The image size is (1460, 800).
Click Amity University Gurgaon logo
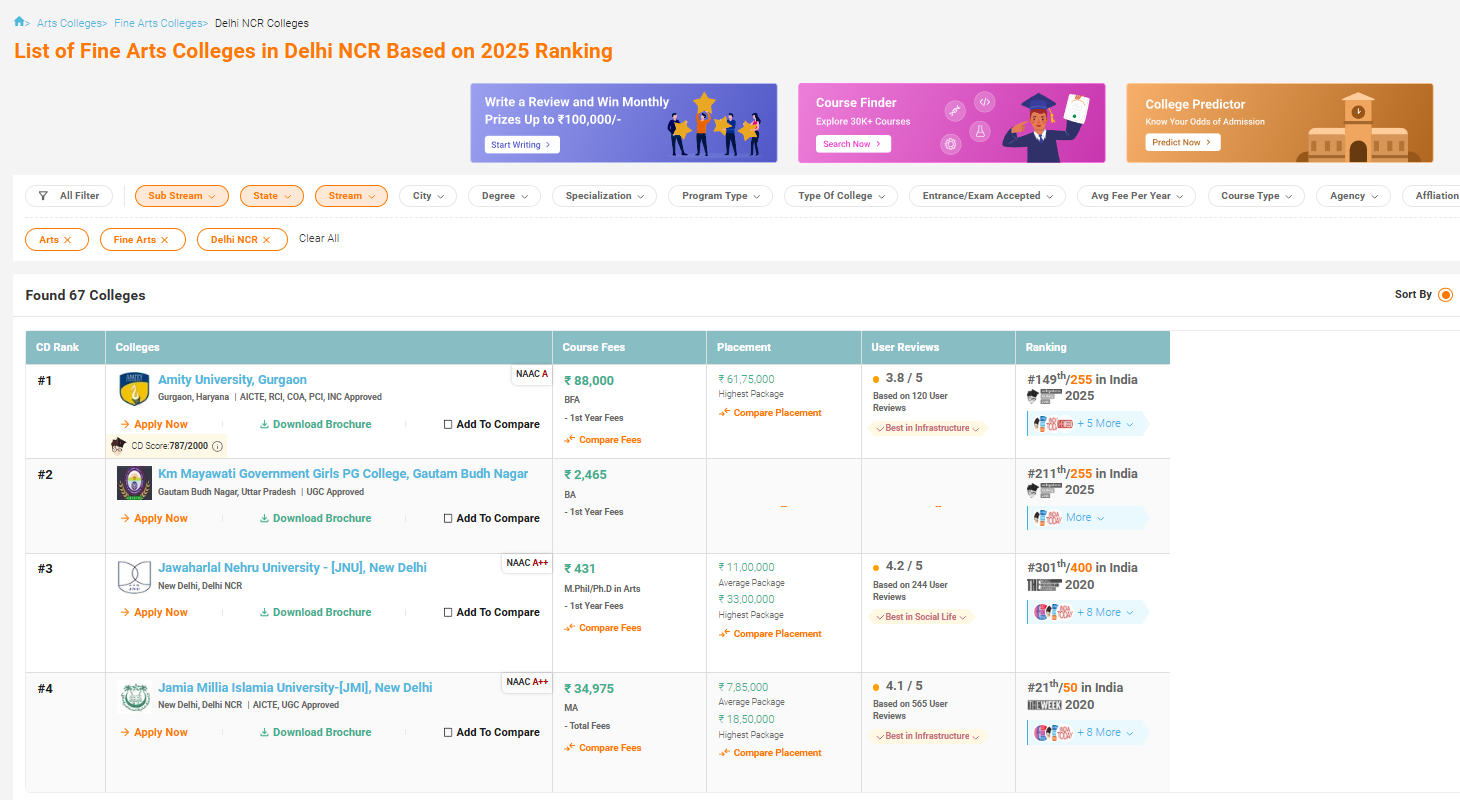point(134,388)
